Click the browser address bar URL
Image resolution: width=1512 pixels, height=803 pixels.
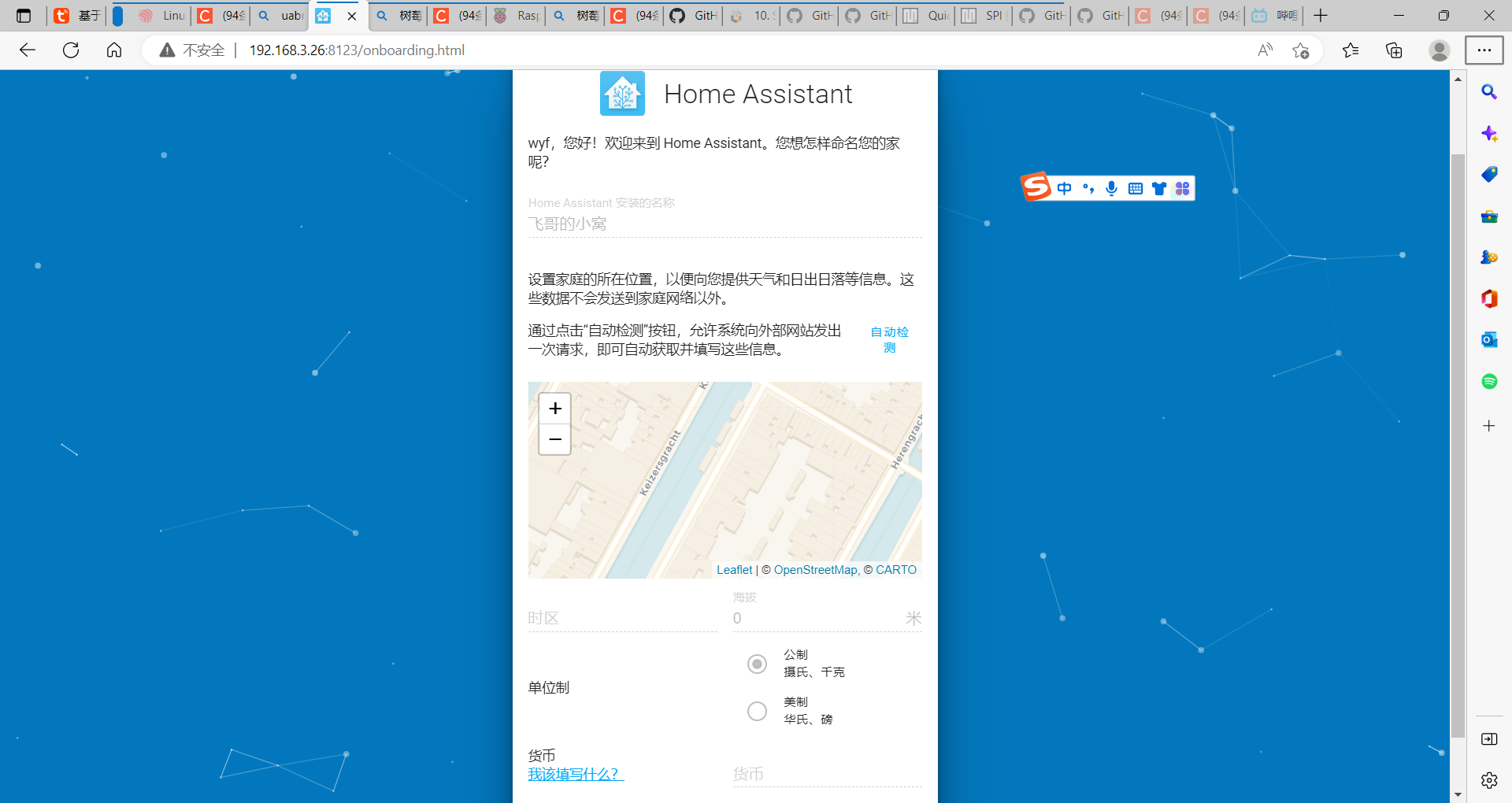click(x=357, y=50)
